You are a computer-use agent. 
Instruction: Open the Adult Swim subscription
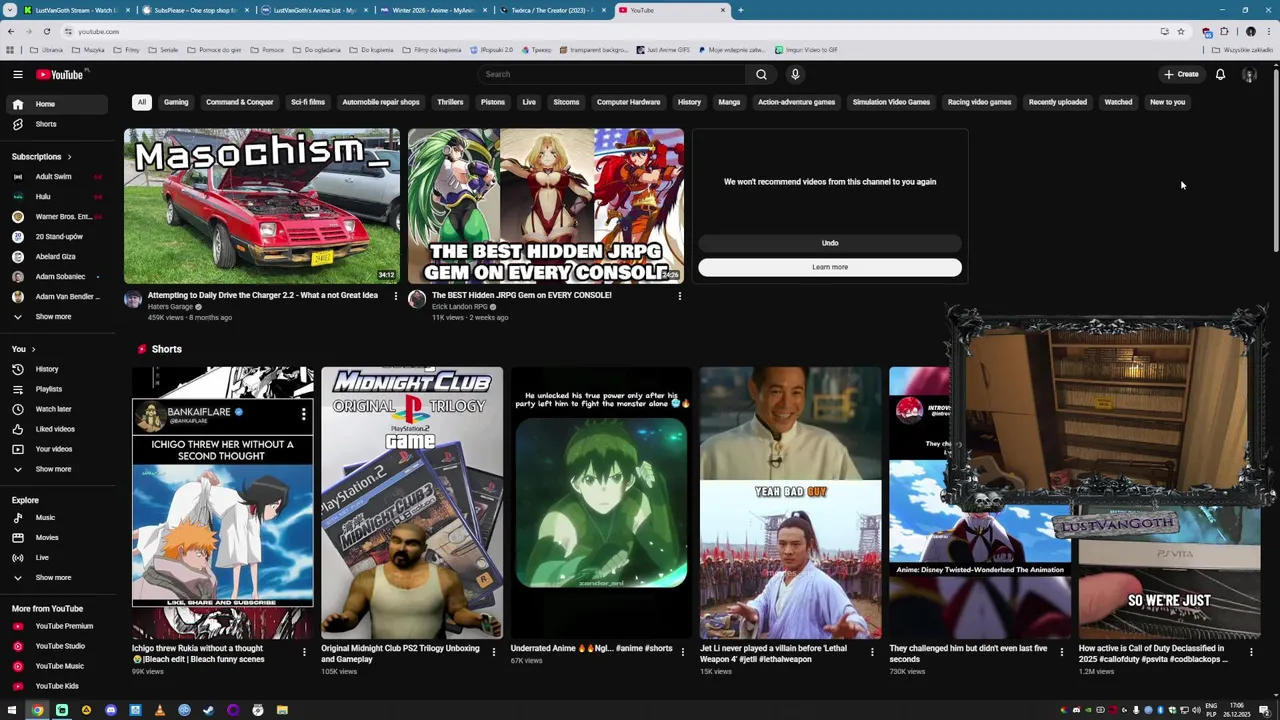62,176
